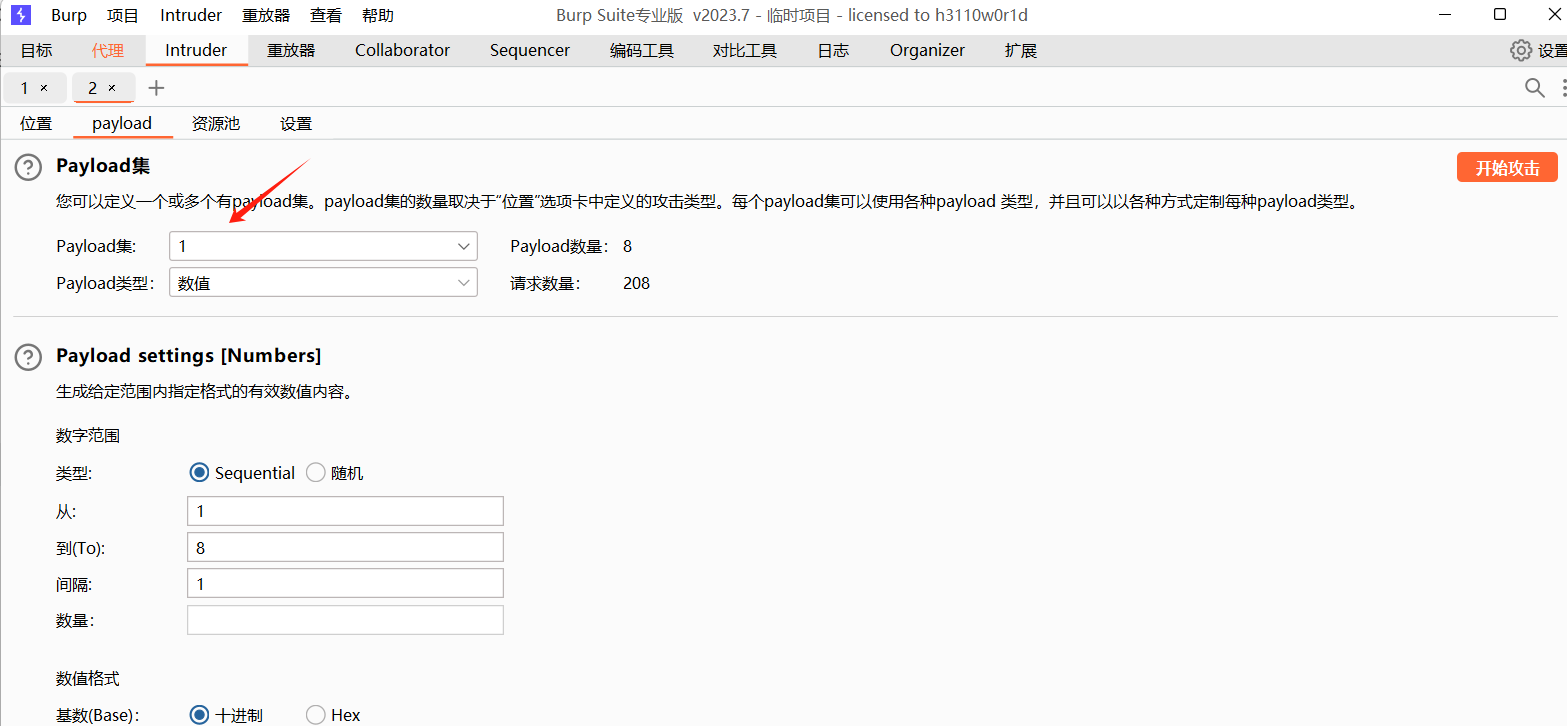Choose the Hex base option
The image size is (1567, 726).
315,715
